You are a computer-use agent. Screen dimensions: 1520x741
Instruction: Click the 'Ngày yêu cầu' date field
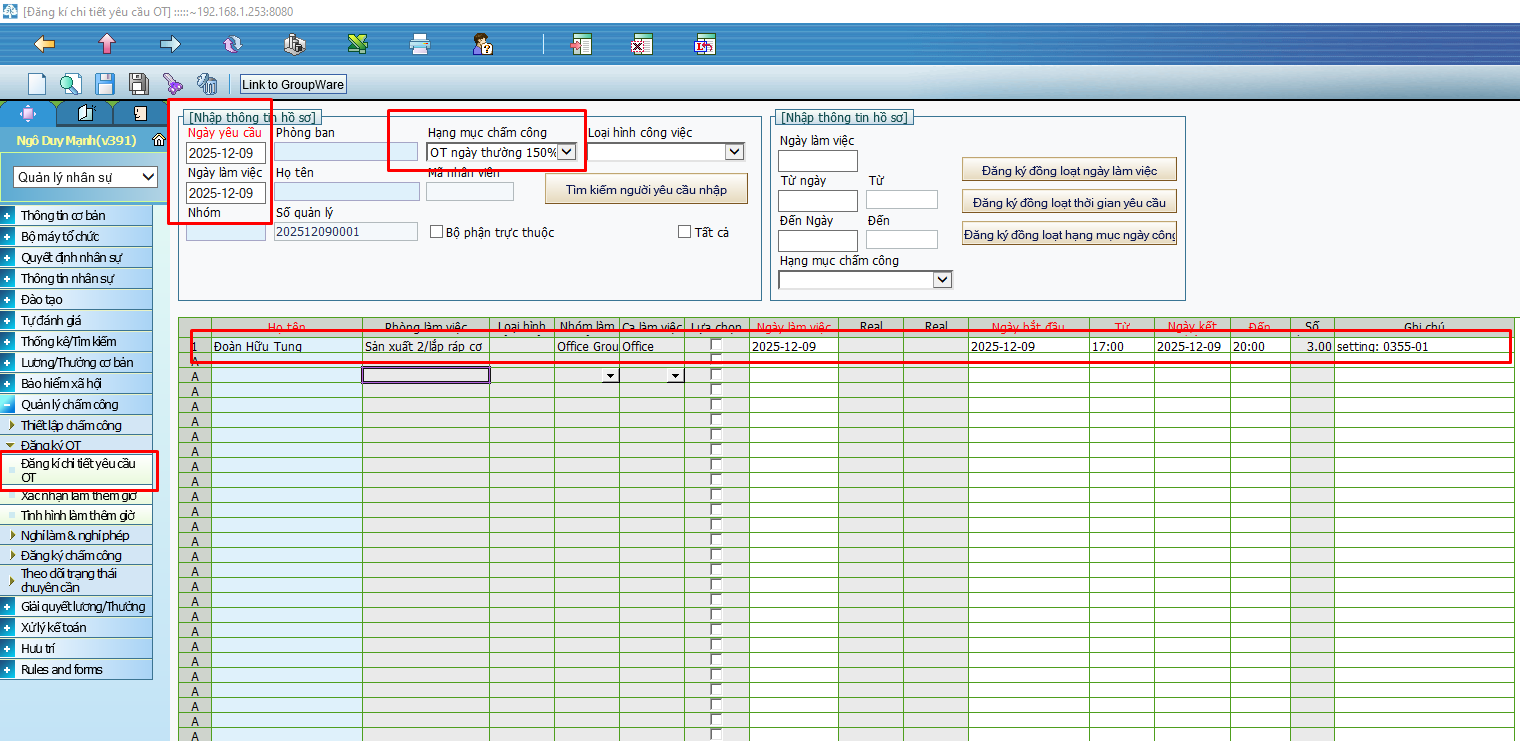pos(226,153)
